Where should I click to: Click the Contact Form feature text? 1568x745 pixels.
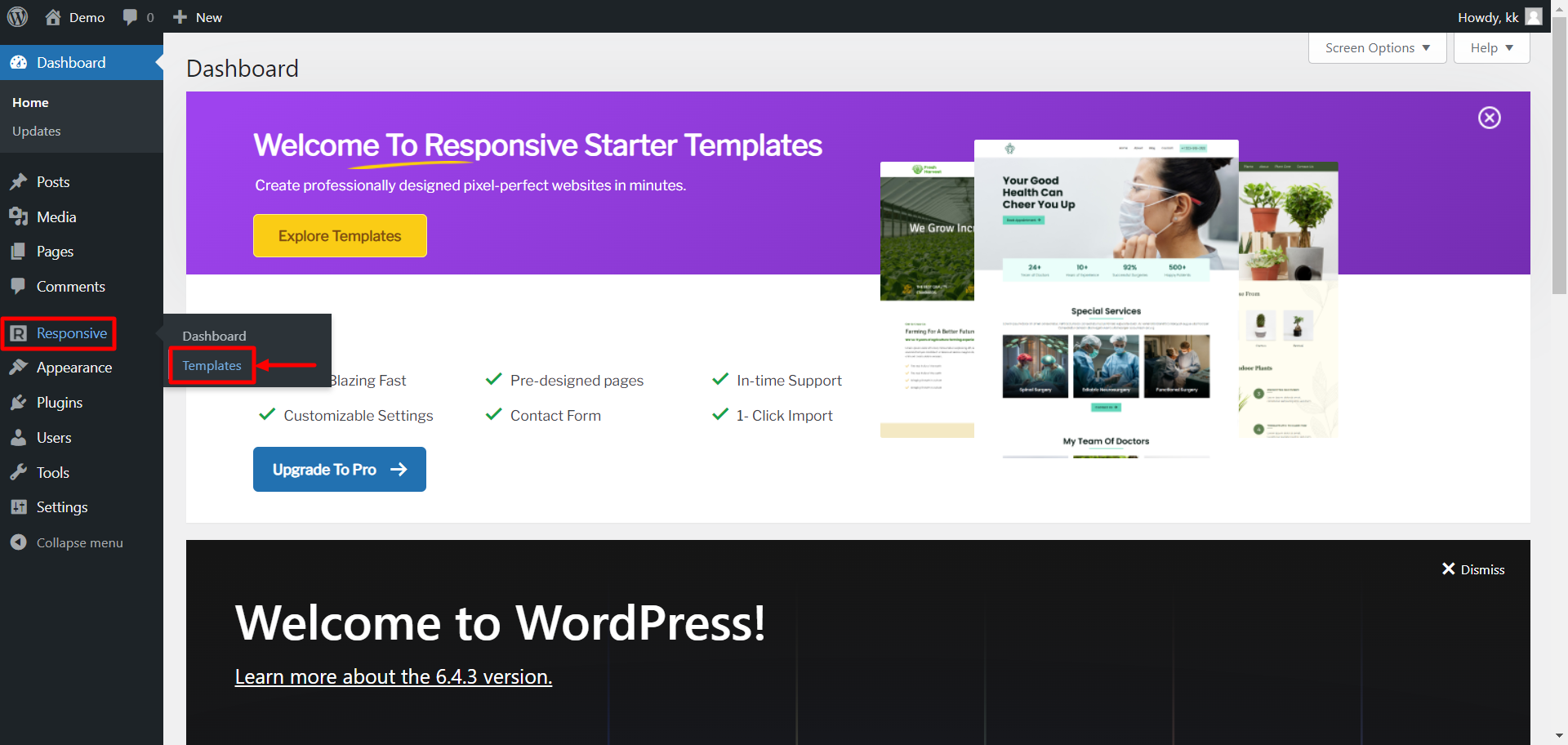pyautogui.click(x=555, y=416)
